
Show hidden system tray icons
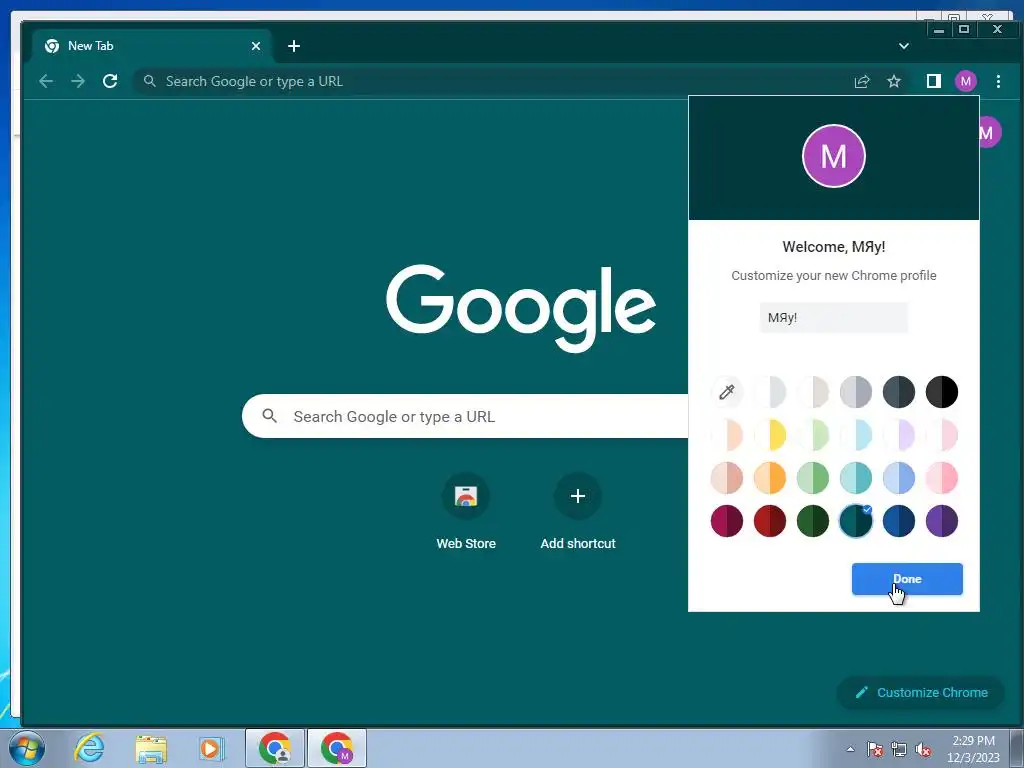coord(850,749)
